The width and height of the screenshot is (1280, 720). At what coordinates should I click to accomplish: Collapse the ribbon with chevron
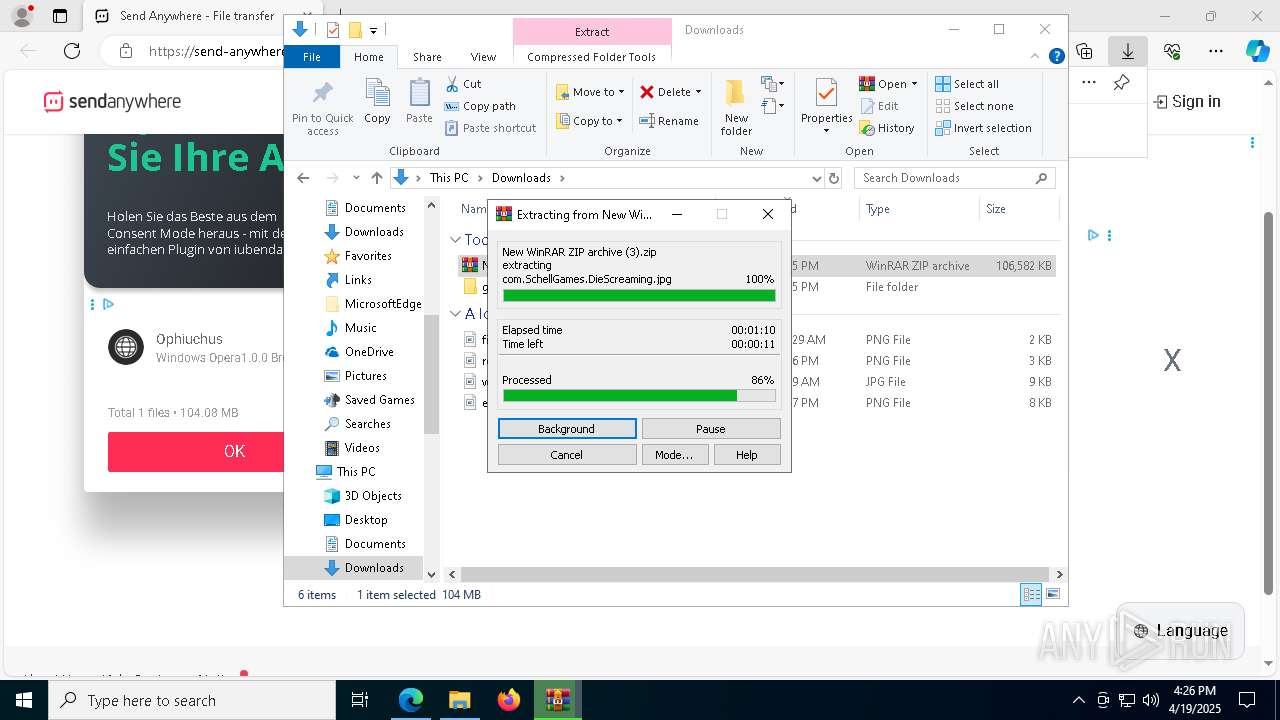(1036, 57)
